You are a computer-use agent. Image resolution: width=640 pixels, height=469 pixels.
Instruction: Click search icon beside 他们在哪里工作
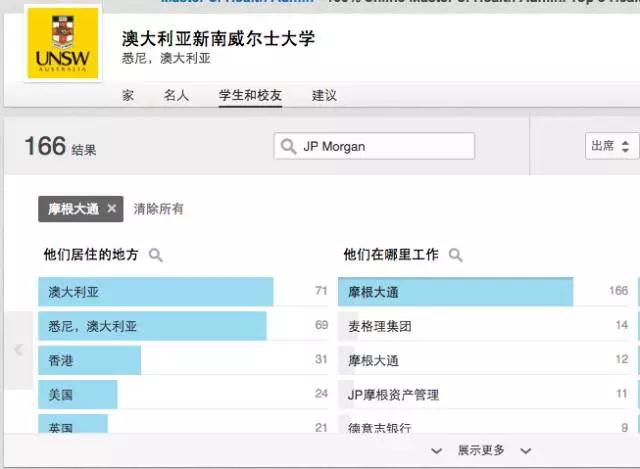tap(456, 256)
